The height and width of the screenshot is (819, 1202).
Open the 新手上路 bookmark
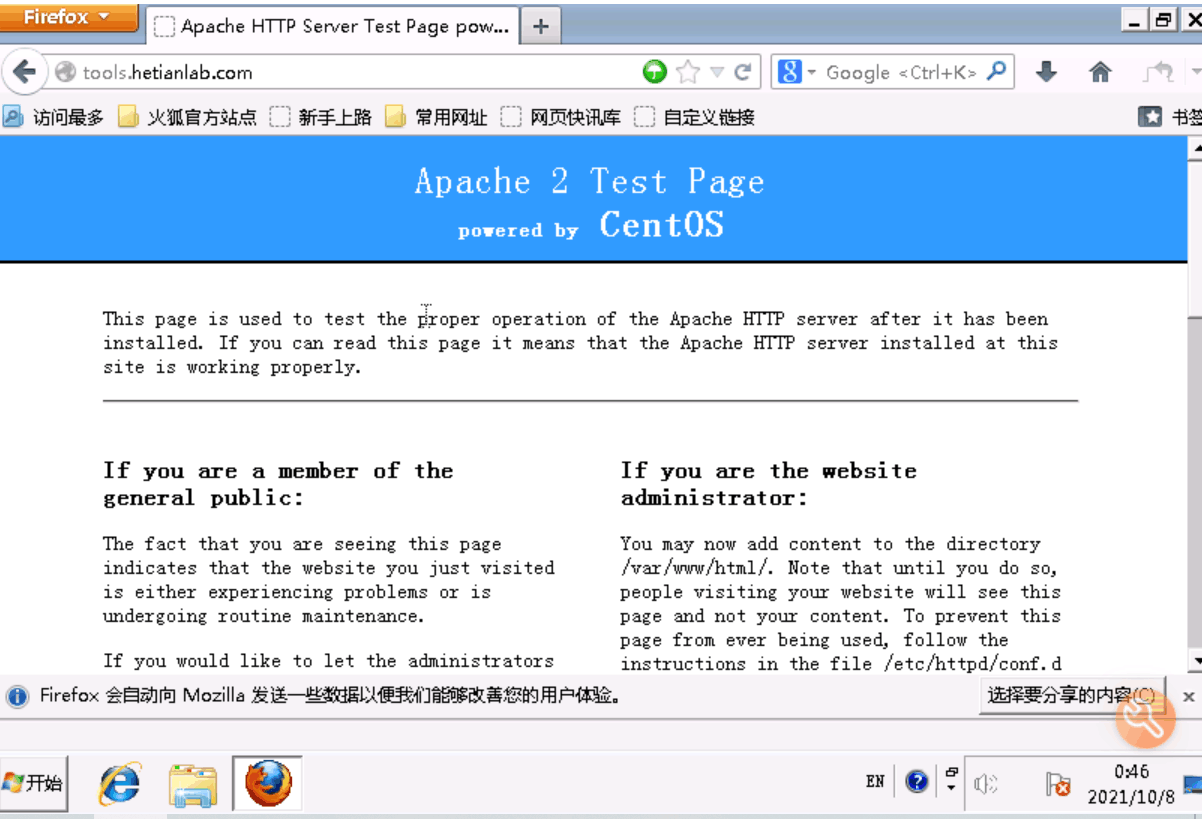(x=321, y=117)
